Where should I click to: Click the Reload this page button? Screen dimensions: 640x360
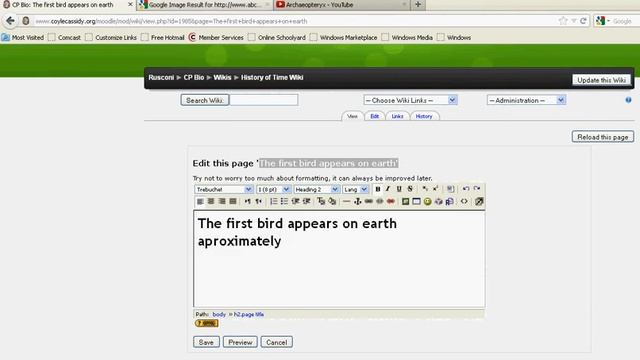pyautogui.click(x=602, y=137)
